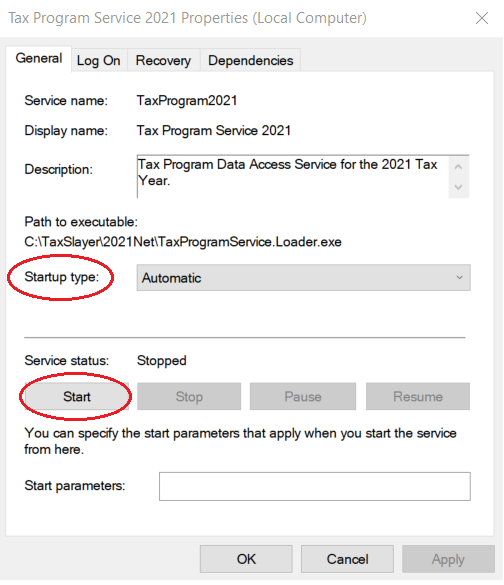This screenshot has width=504, height=585.
Task: Click the disabled Stop button
Action: point(189,396)
